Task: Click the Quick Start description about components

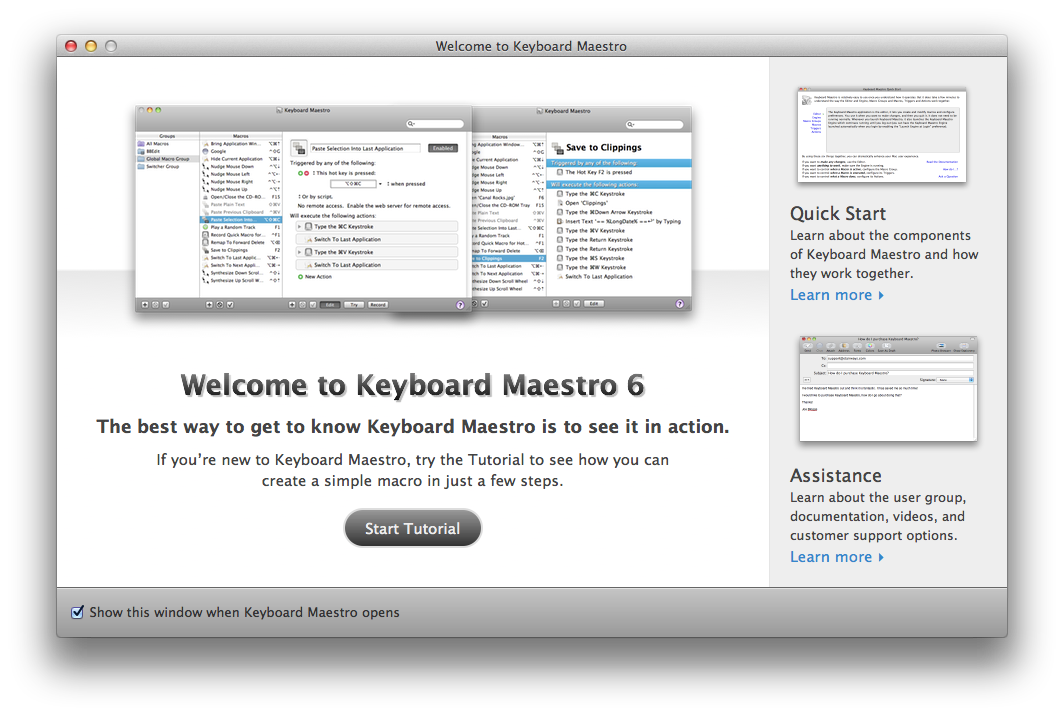Action: 884,255
